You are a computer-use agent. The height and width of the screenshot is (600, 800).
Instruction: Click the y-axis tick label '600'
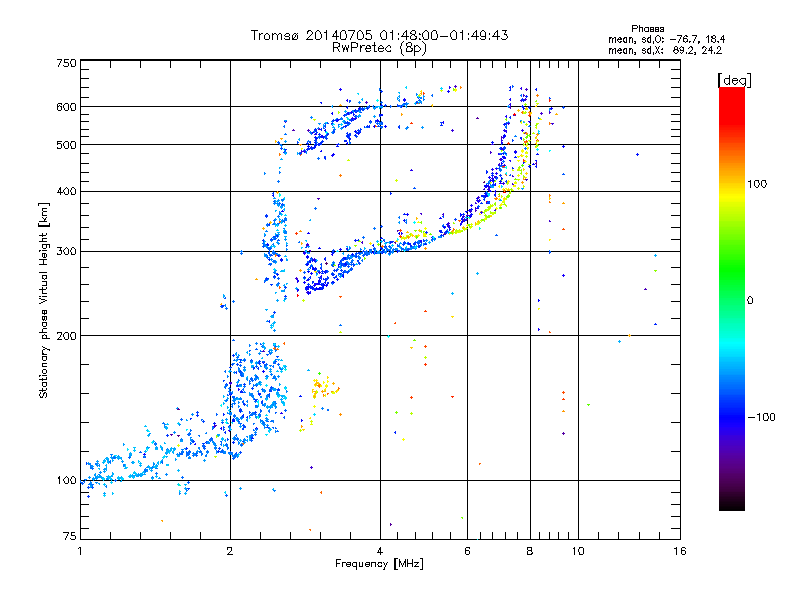tap(66, 107)
